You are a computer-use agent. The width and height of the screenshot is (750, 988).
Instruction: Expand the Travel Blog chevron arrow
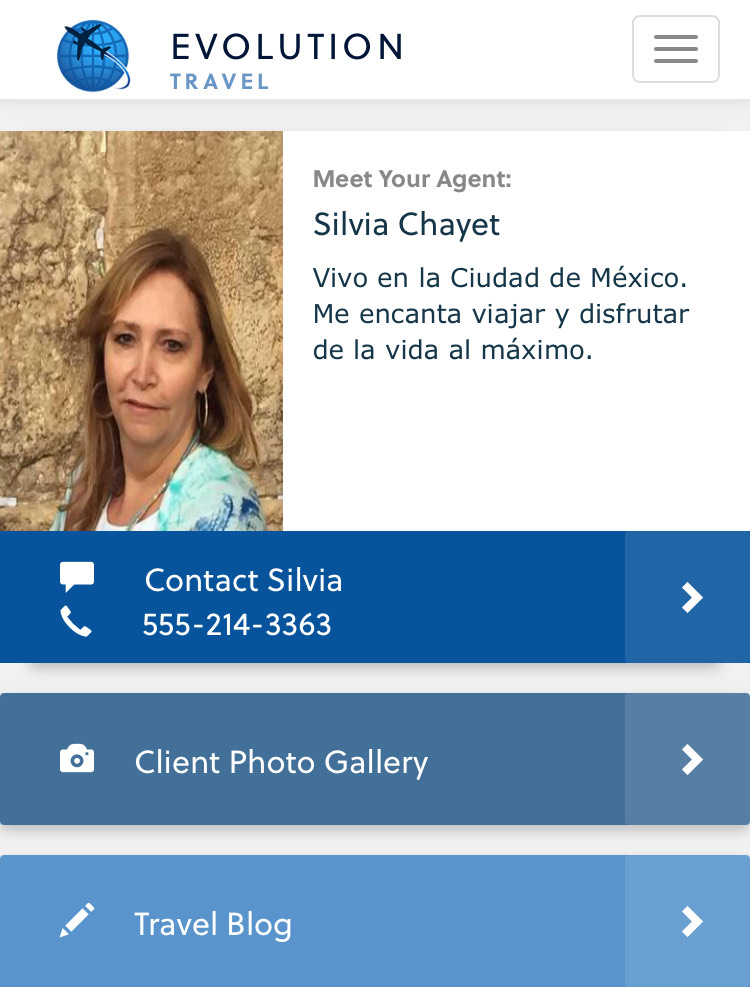691,921
